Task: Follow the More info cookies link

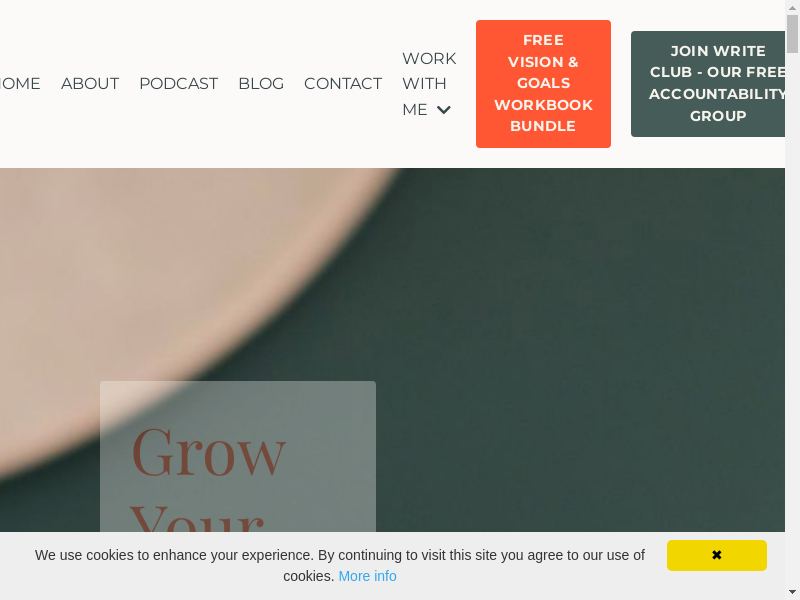Action: (x=367, y=576)
